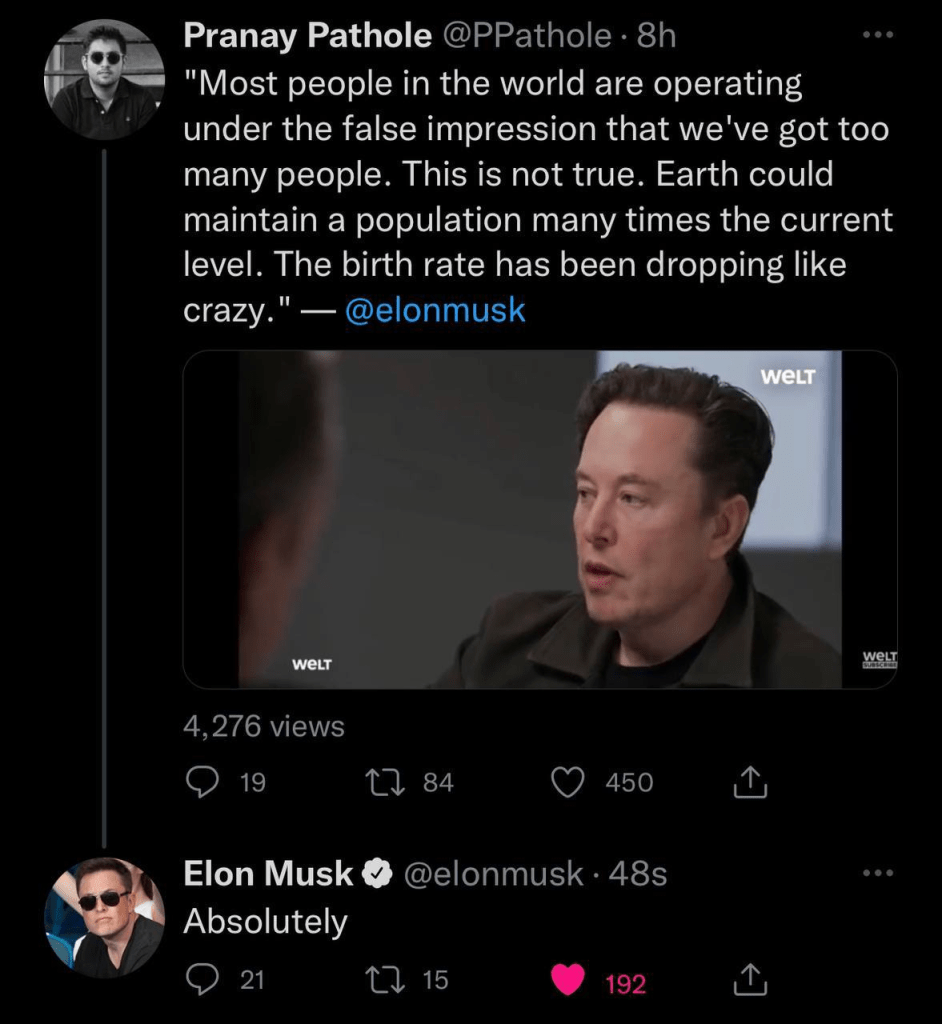Reply to Pranay Pathole's tweet
Image resolution: width=942 pixels, height=1024 pixels.
(203, 782)
